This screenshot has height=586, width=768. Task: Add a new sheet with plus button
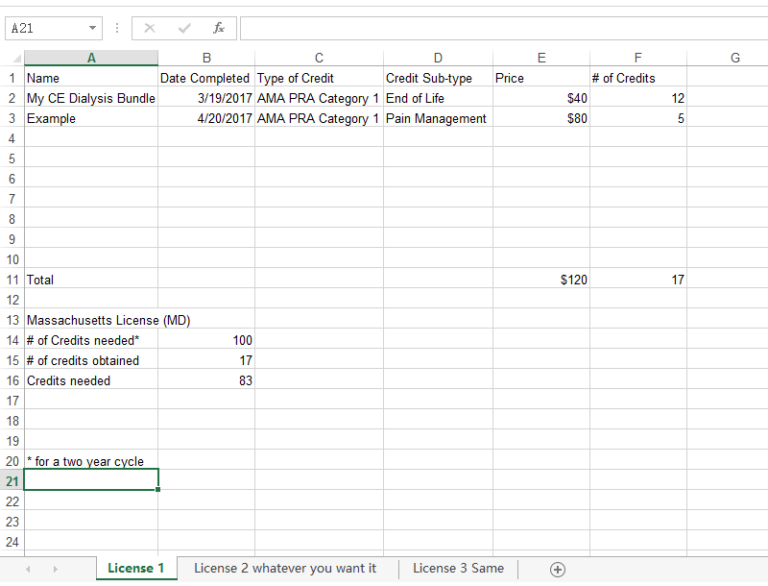557,569
